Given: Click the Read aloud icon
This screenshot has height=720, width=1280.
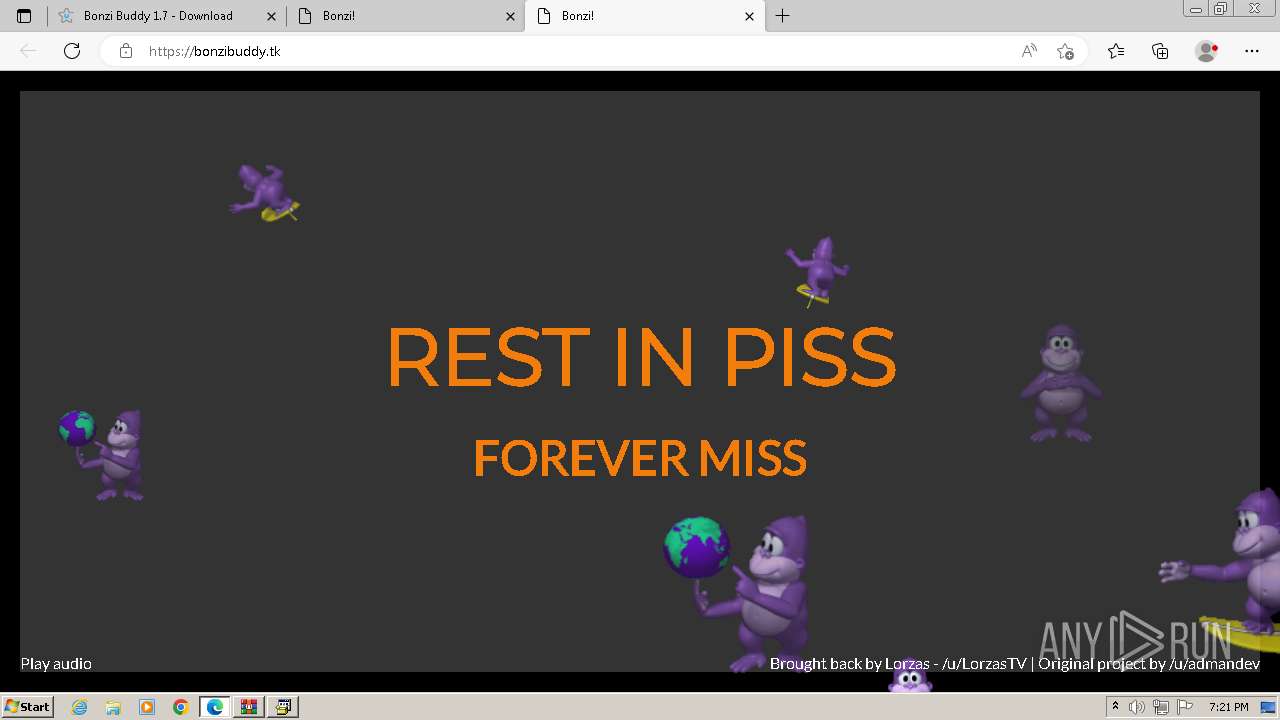Looking at the screenshot, I should pos(1029,51).
